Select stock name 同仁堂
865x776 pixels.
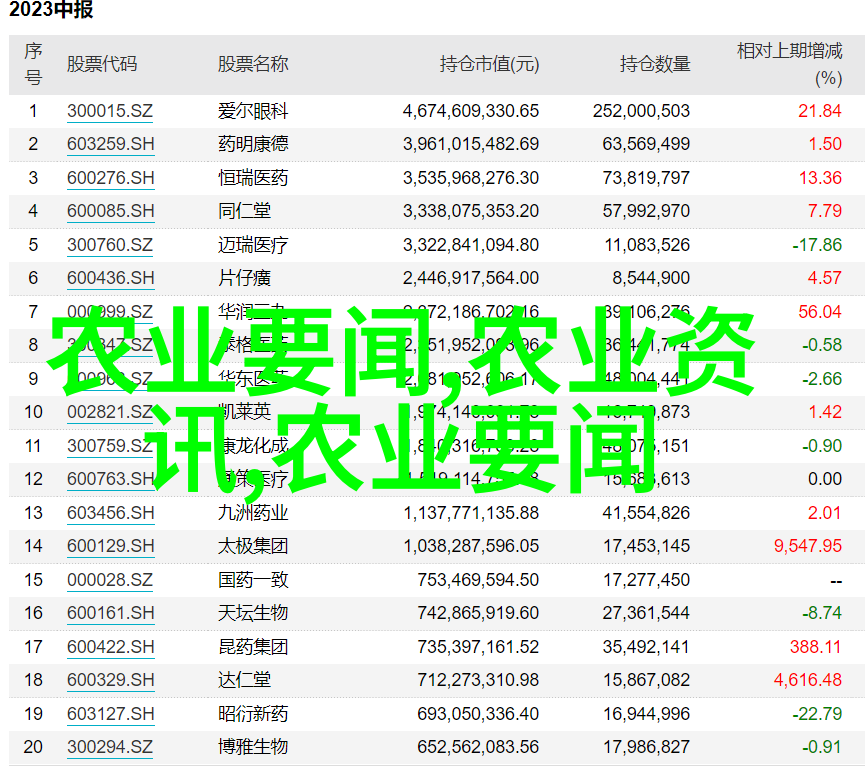(244, 211)
